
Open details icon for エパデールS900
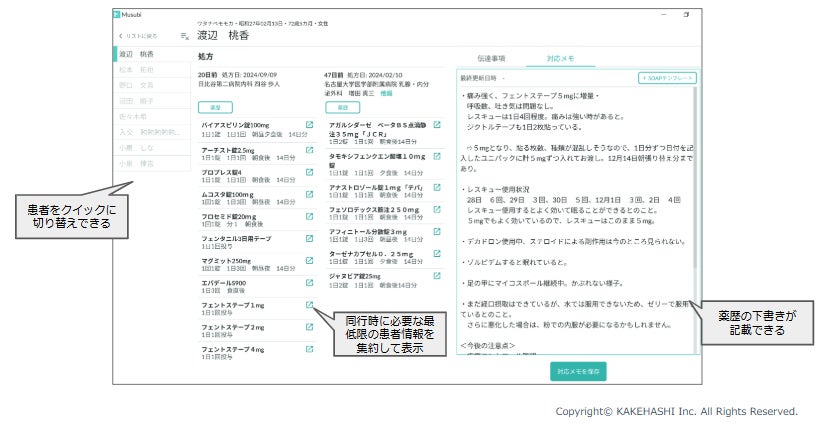[x=309, y=282]
